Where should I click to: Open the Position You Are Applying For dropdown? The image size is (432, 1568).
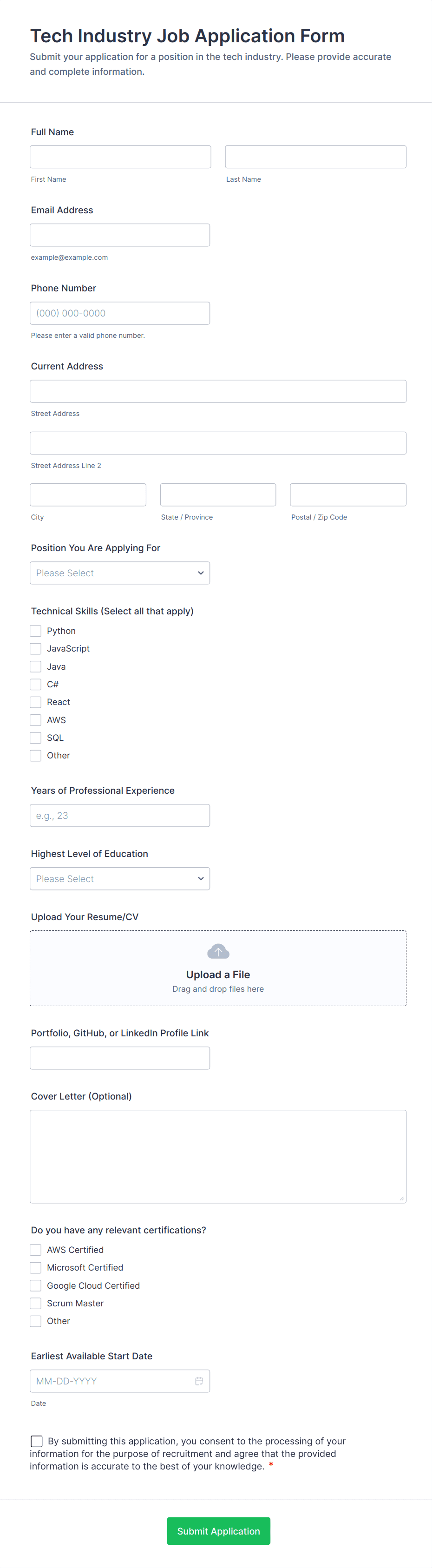click(120, 573)
